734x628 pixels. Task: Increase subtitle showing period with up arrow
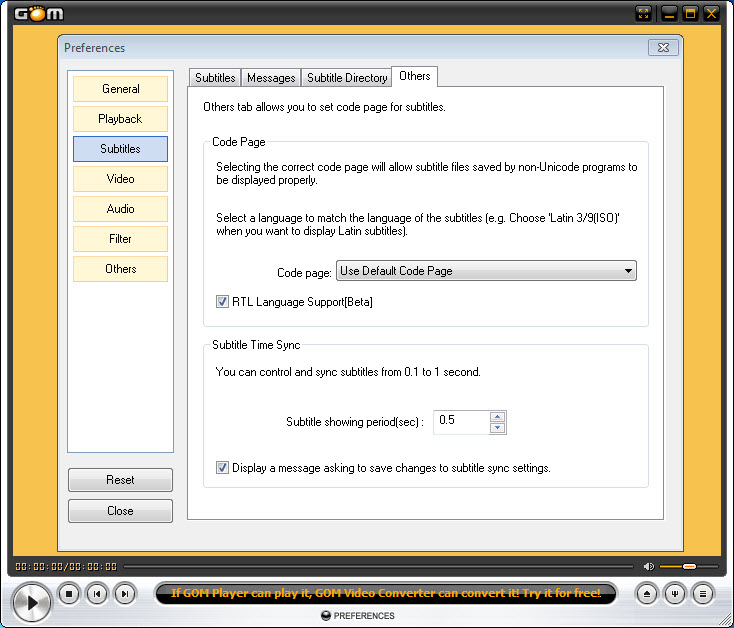pos(498,416)
